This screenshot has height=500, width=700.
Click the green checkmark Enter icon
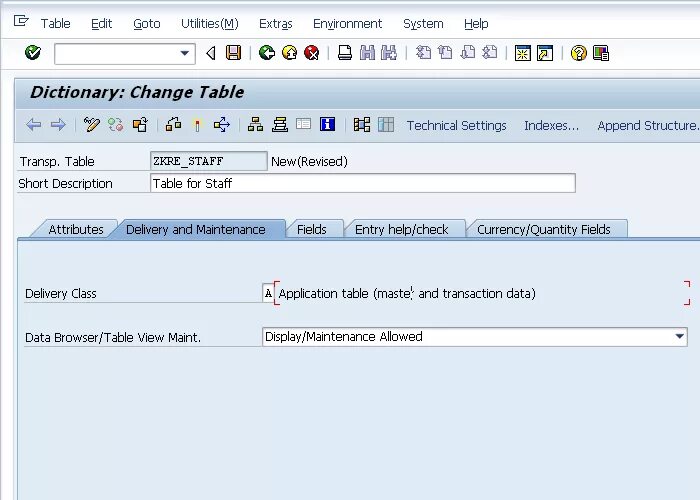[33, 53]
